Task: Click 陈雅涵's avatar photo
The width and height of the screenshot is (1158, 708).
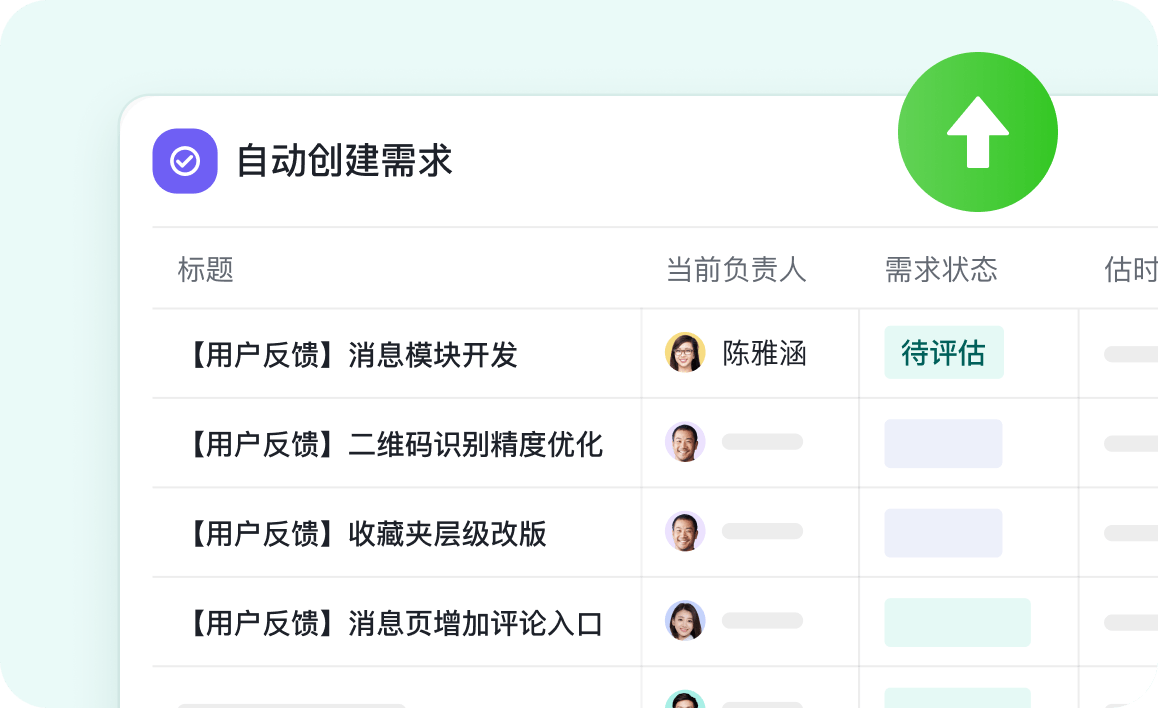Action: click(685, 353)
